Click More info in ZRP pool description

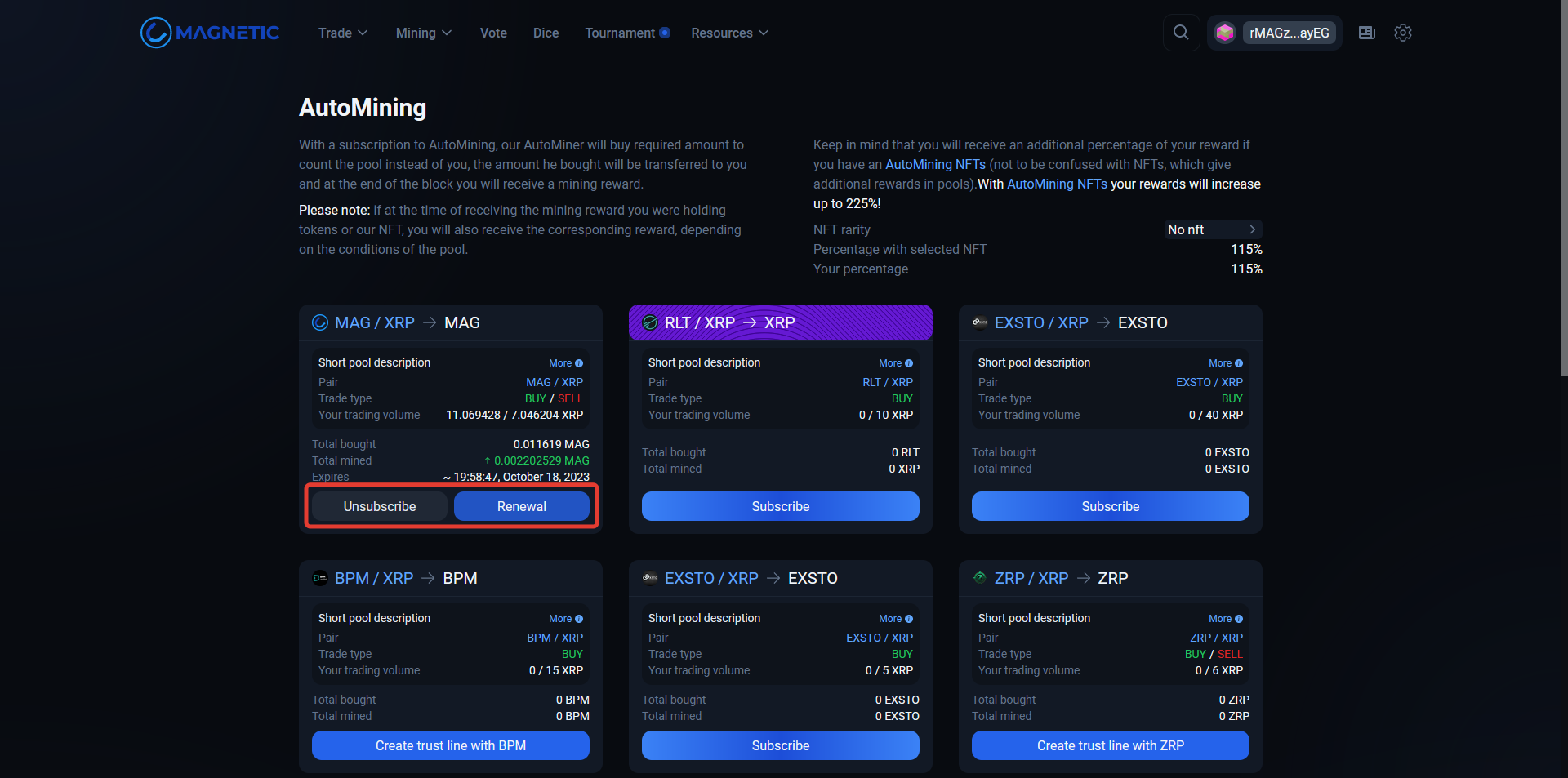click(x=1226, y=619)
